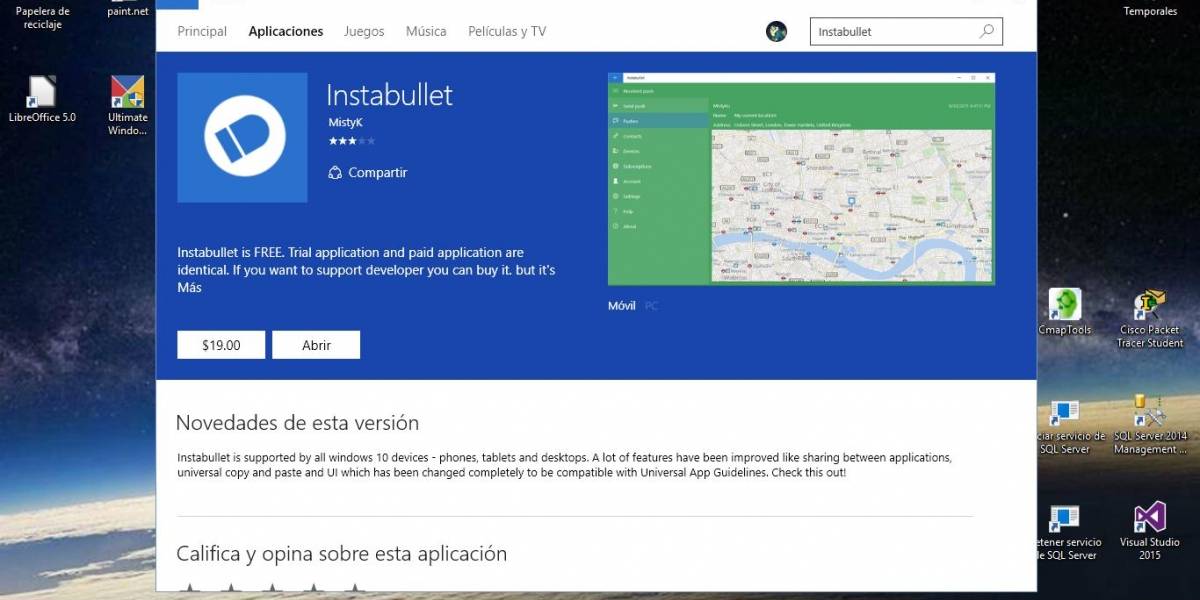Open the CmapTools desktop shortcut
The height and width of the screenshot is (600, 1200).
click(1065, 311)
